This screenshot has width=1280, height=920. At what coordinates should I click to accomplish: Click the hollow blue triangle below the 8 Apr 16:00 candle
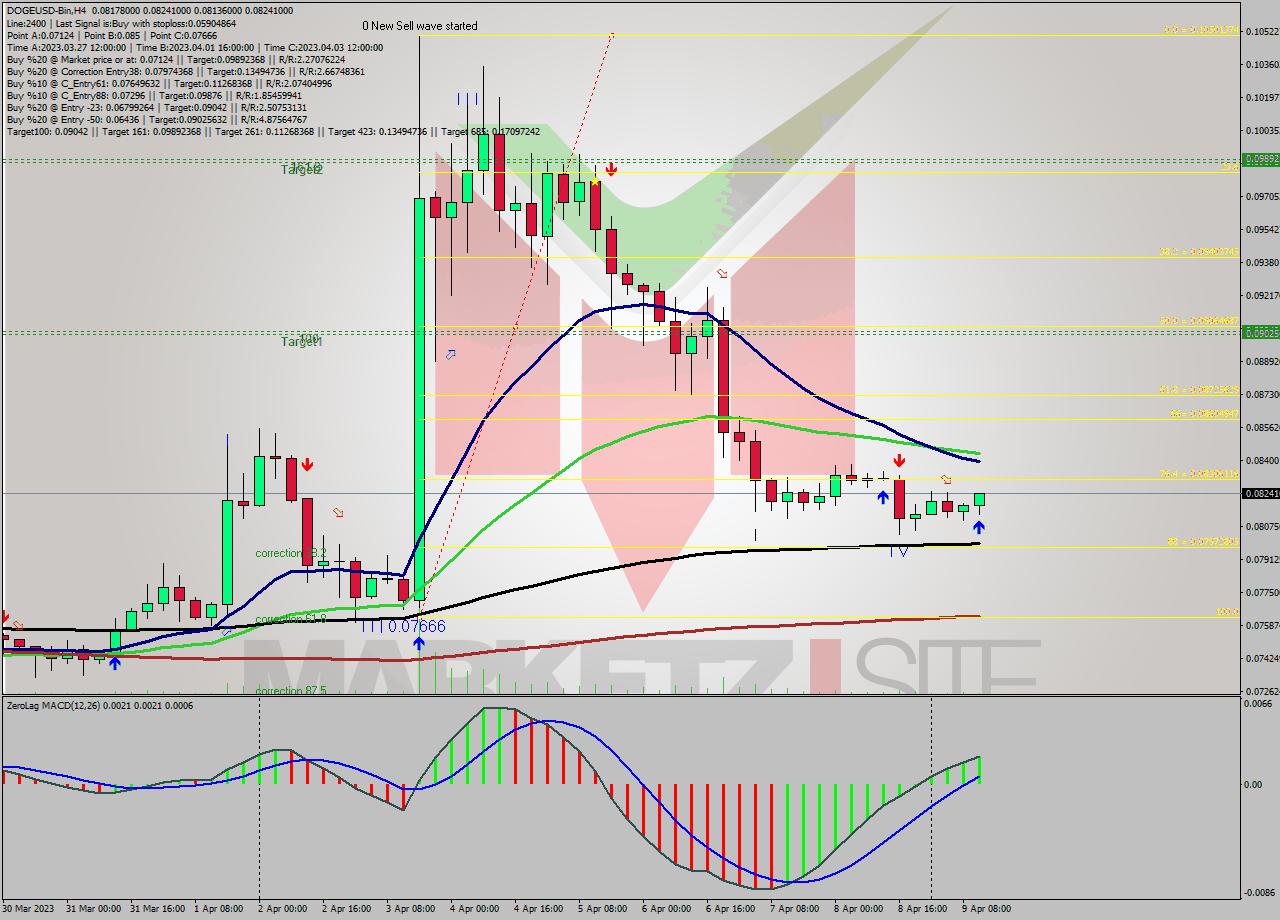[x=903, y=550]
